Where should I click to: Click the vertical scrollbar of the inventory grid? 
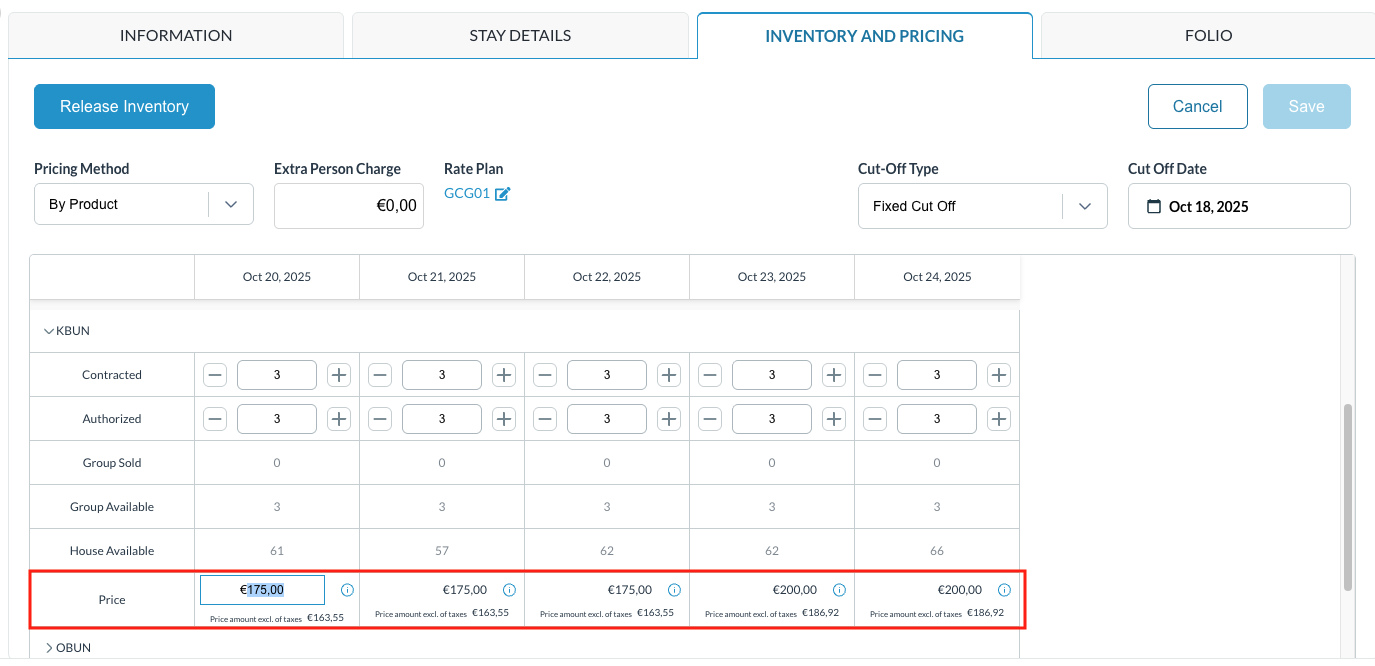point(1347,496)
